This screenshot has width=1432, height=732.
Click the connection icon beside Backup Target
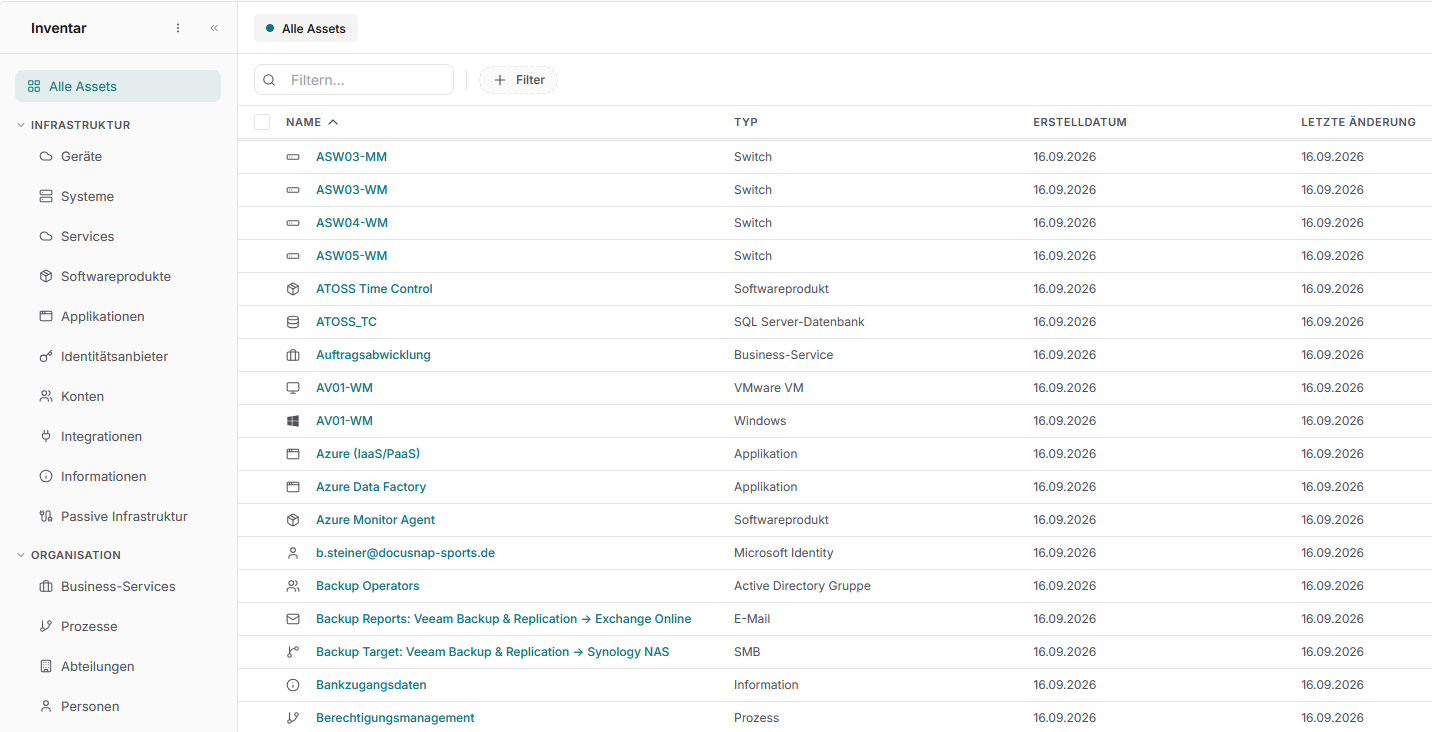click(x=293, y=652)
